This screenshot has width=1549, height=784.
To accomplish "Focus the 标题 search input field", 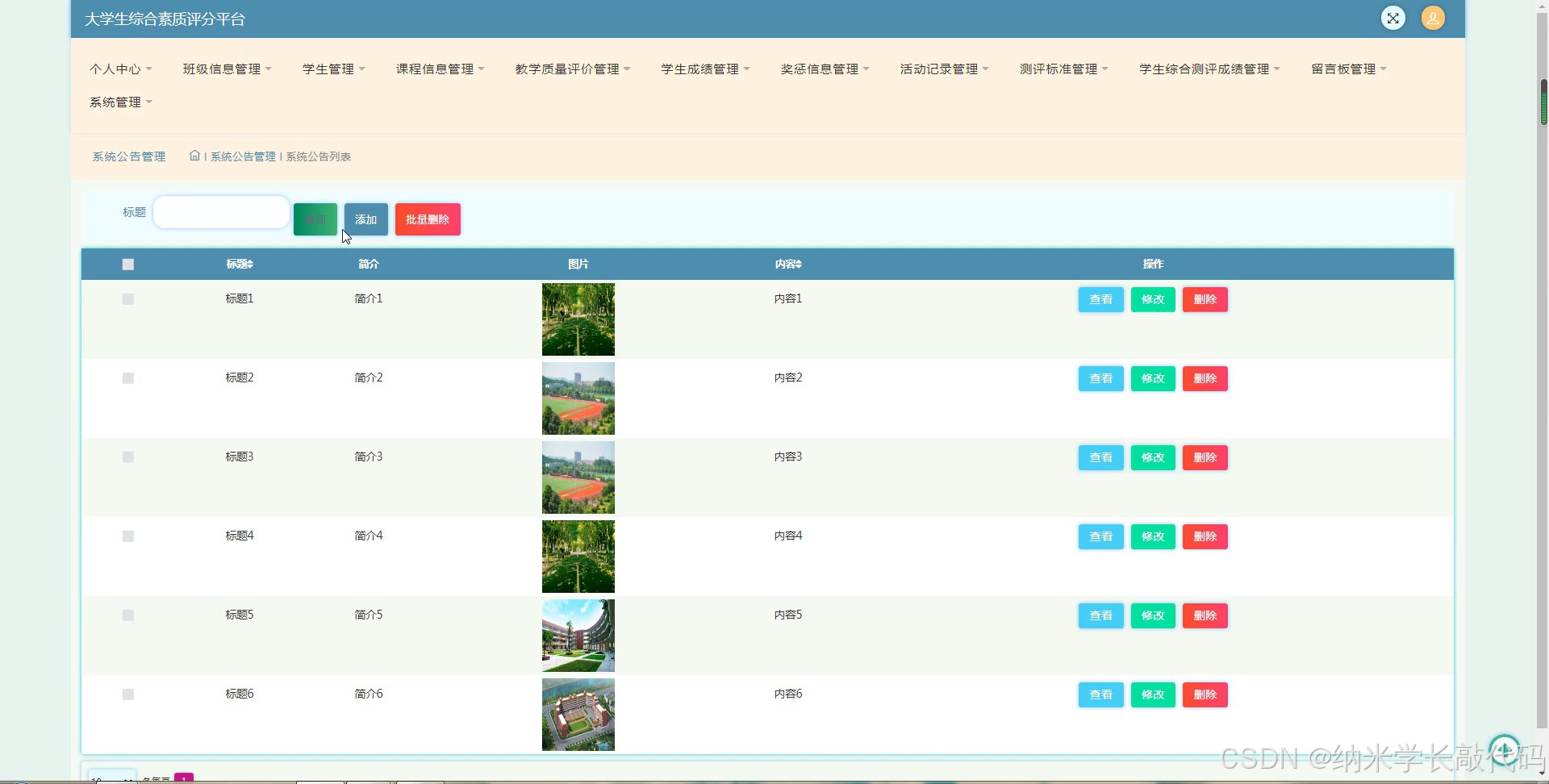I will click(221, 212).
